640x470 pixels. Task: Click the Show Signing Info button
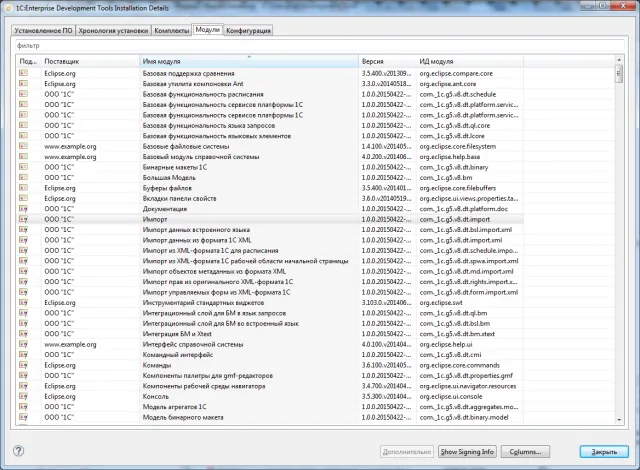467,452
